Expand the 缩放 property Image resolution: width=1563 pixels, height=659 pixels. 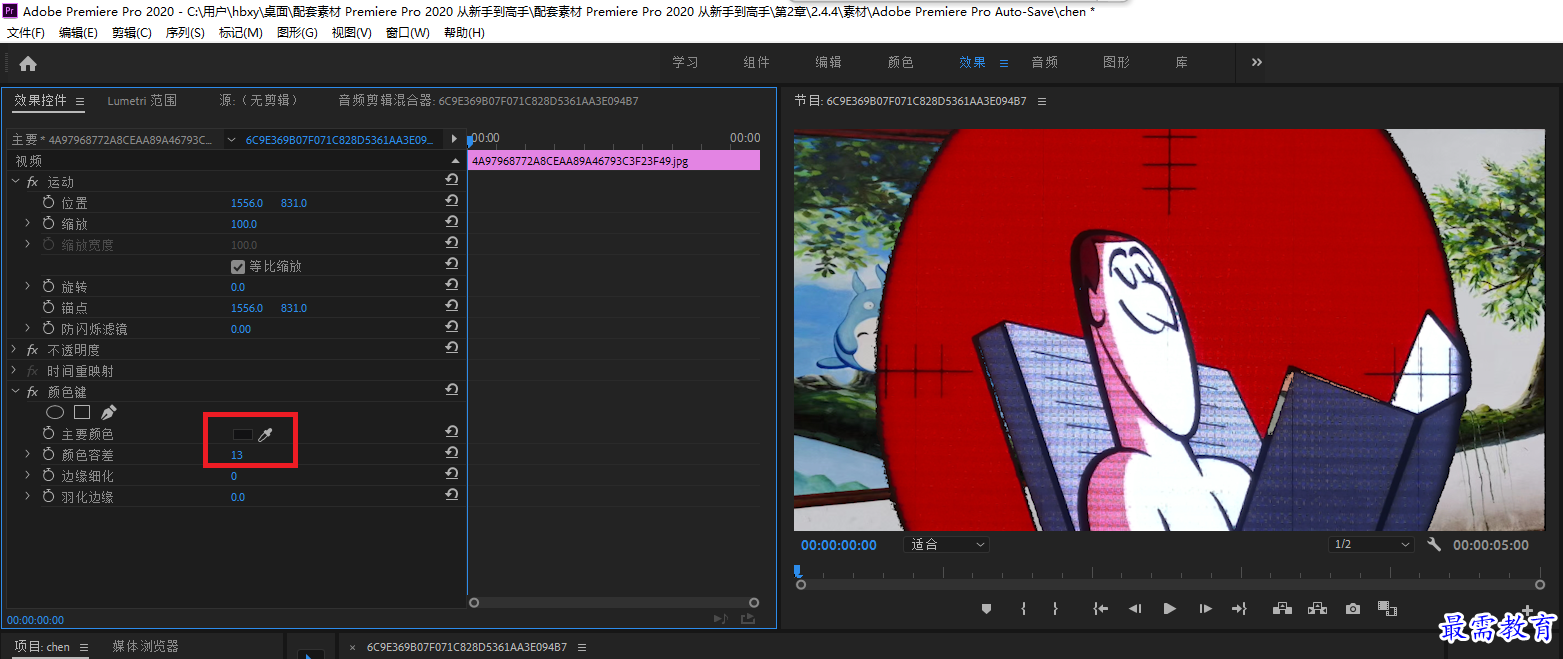point(28,223)
